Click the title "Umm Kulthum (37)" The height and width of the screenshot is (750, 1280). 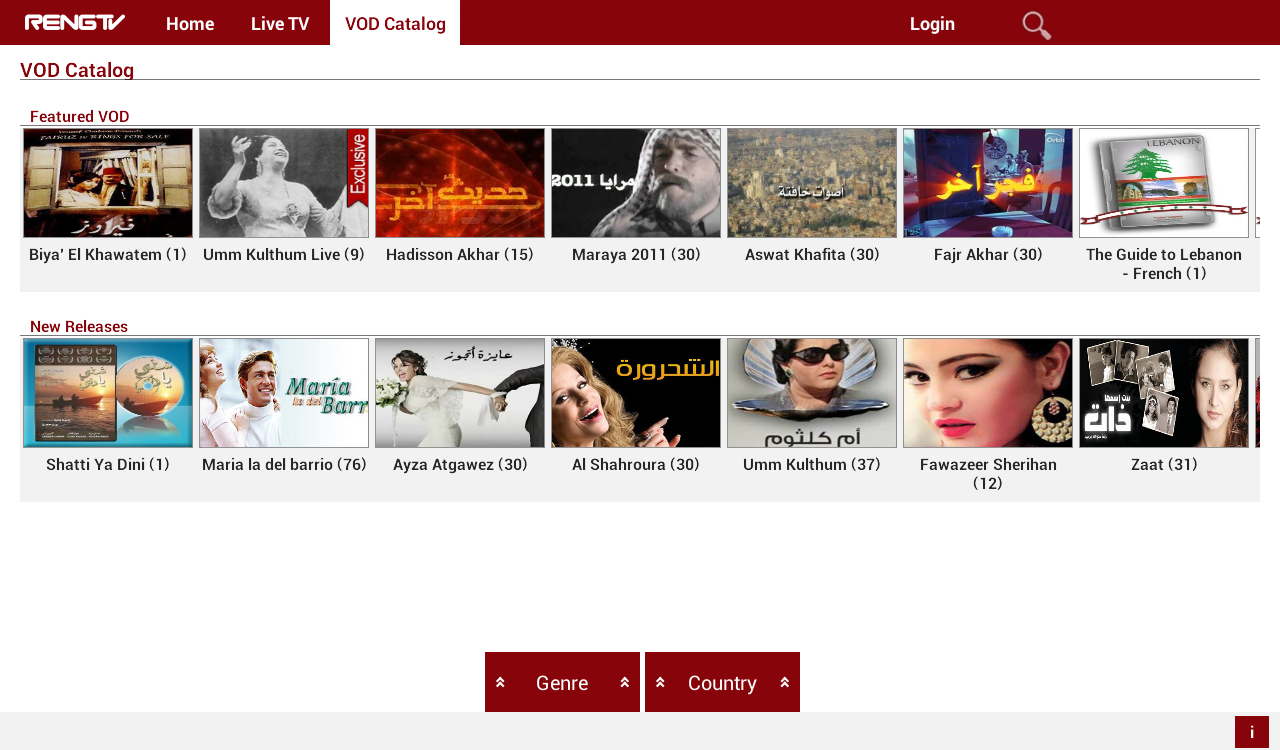coord(812,465)
